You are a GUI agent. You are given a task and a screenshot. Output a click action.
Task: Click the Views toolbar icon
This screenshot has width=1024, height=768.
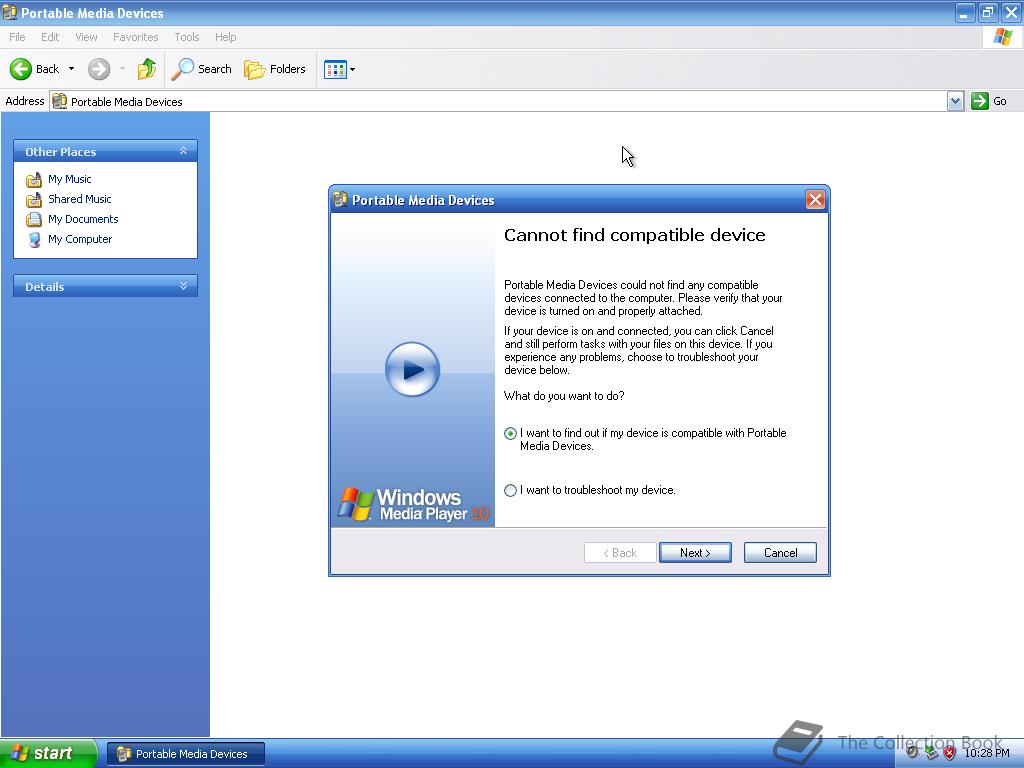335,69
